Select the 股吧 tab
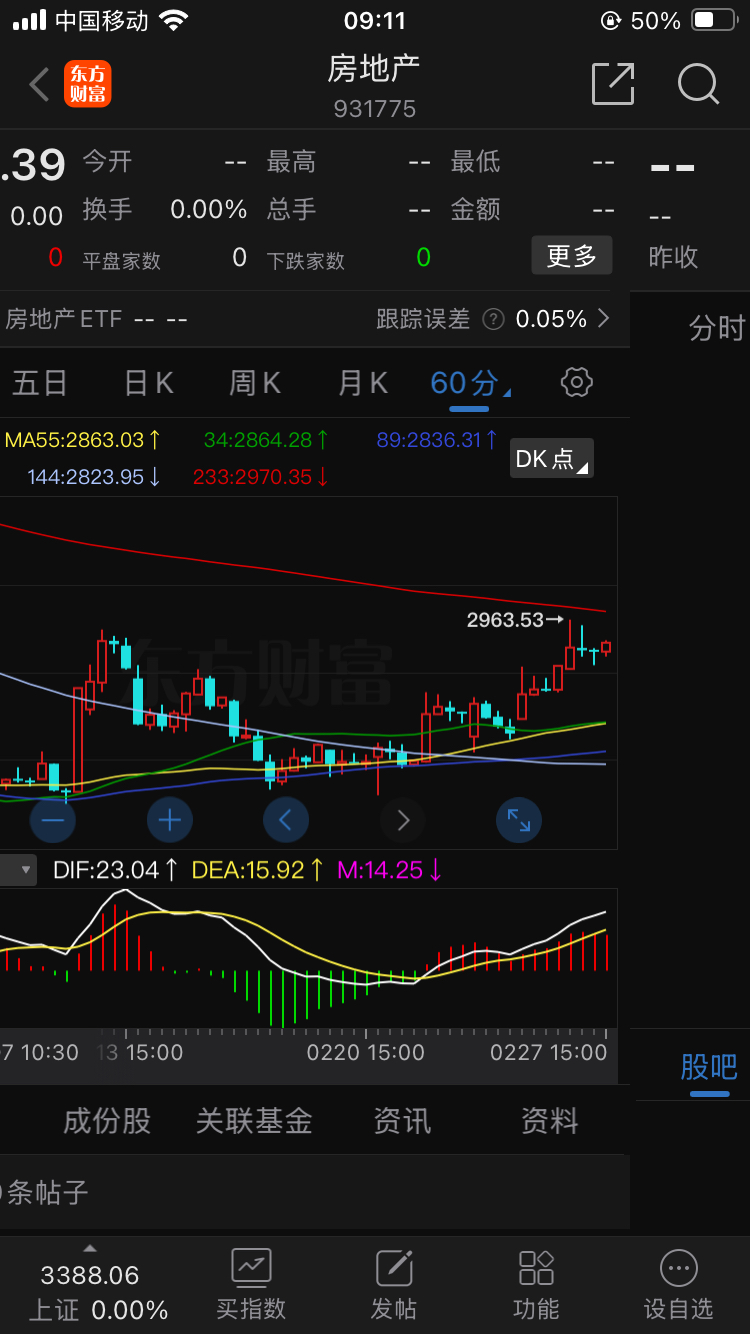The image size is (750, 1334). click(709, 1067)
